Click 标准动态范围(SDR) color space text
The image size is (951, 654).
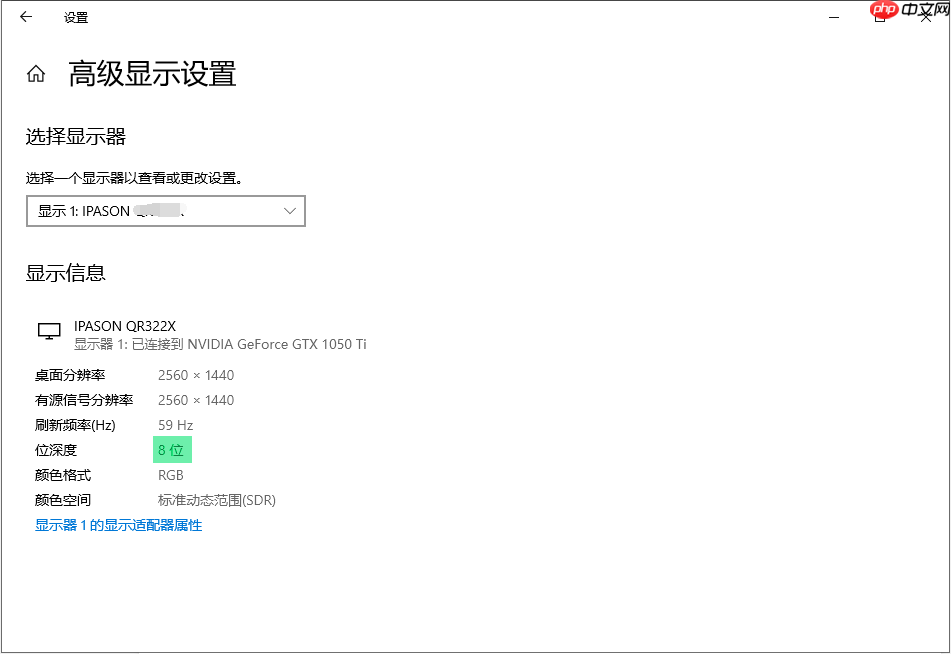[216, 500]
